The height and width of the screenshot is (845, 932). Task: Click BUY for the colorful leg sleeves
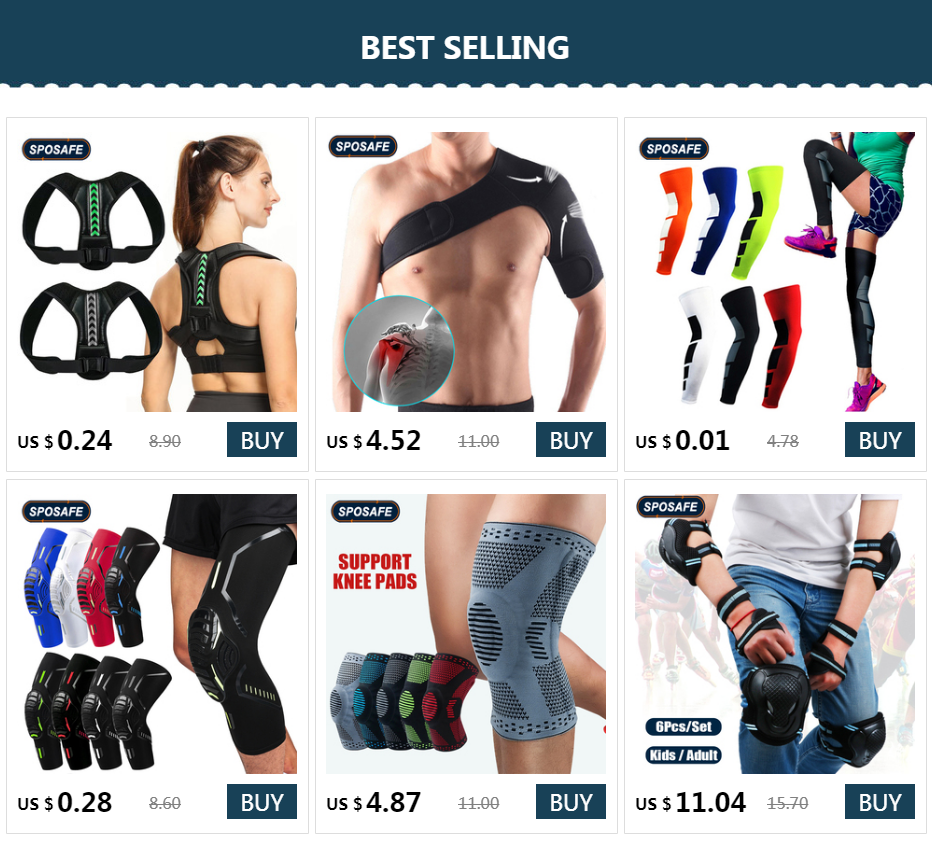[880, 440]
